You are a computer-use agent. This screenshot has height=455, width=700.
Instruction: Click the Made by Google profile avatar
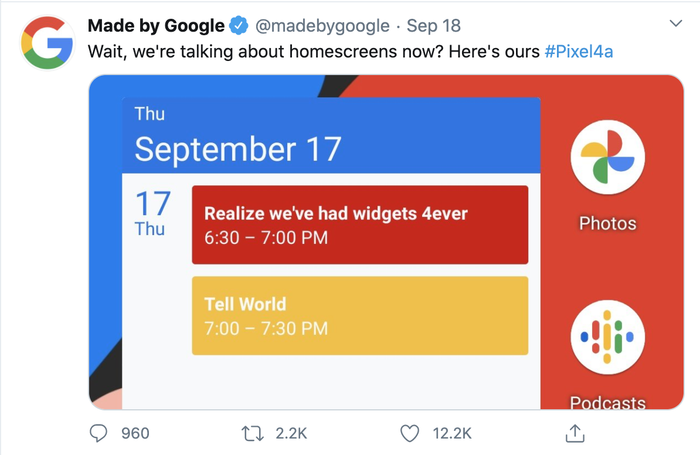pyautogui.click(x=47, y=40)
